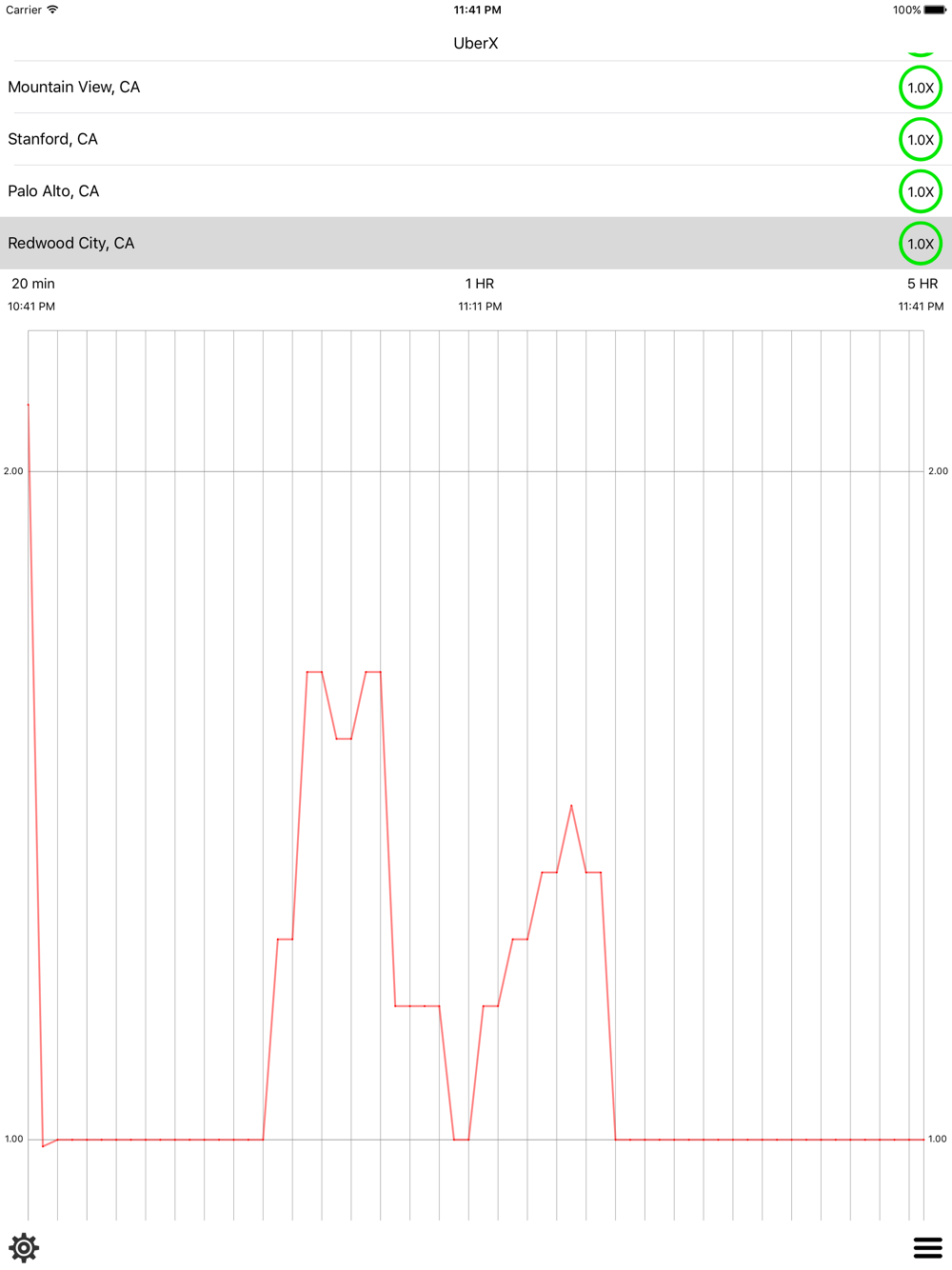Image resolution: width=952 pixels, height=1270 pixels.
Task: Select the Palo Alto, CA row
Action: click(476, 191)
